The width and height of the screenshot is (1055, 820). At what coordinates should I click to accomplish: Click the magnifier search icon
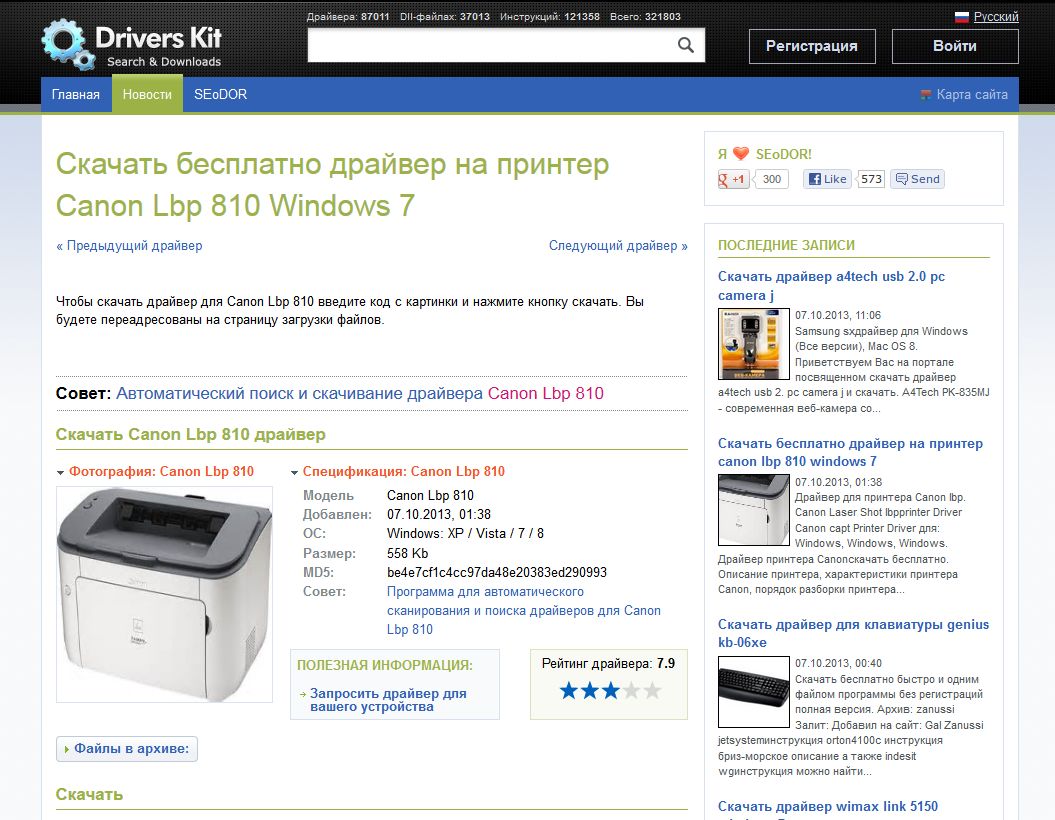point(686,45)
